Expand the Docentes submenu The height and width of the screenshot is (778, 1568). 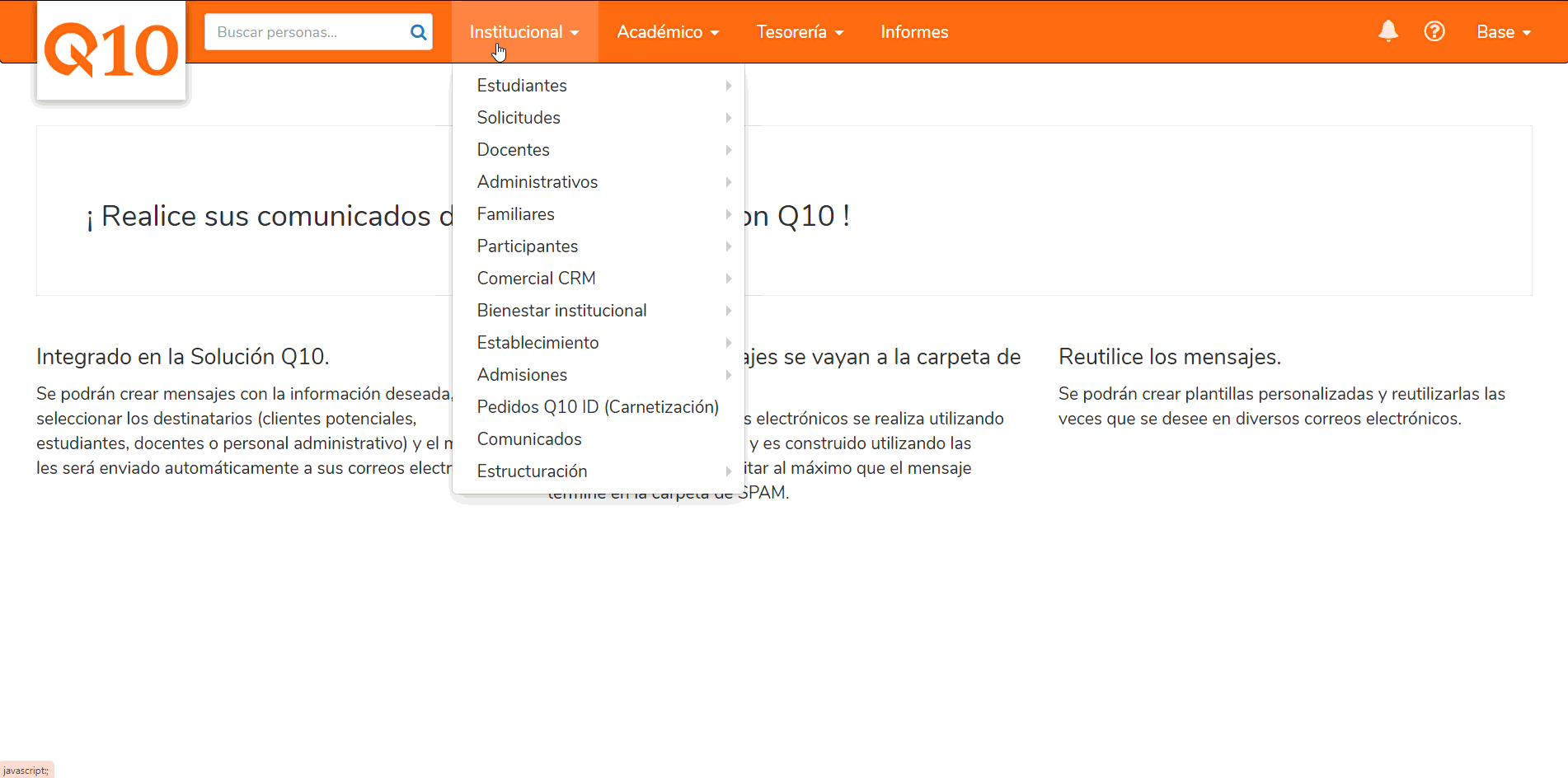point(599,150)
